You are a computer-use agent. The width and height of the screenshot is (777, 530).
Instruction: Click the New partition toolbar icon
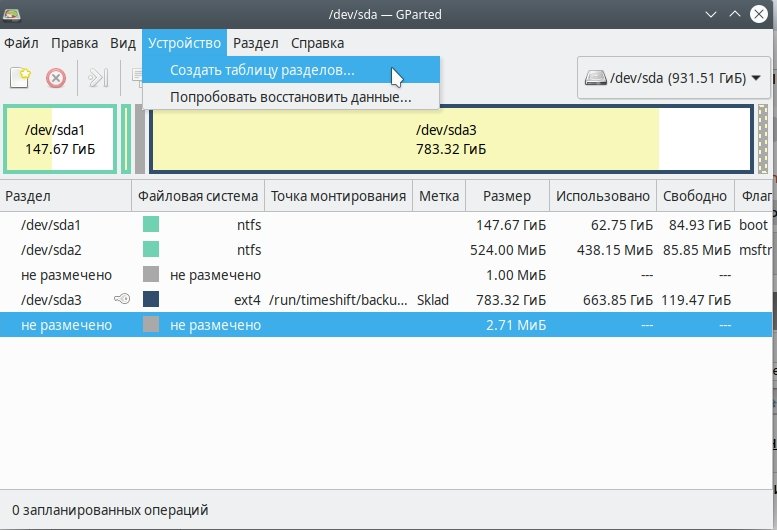pyautogui.click(x=20, y=78)
